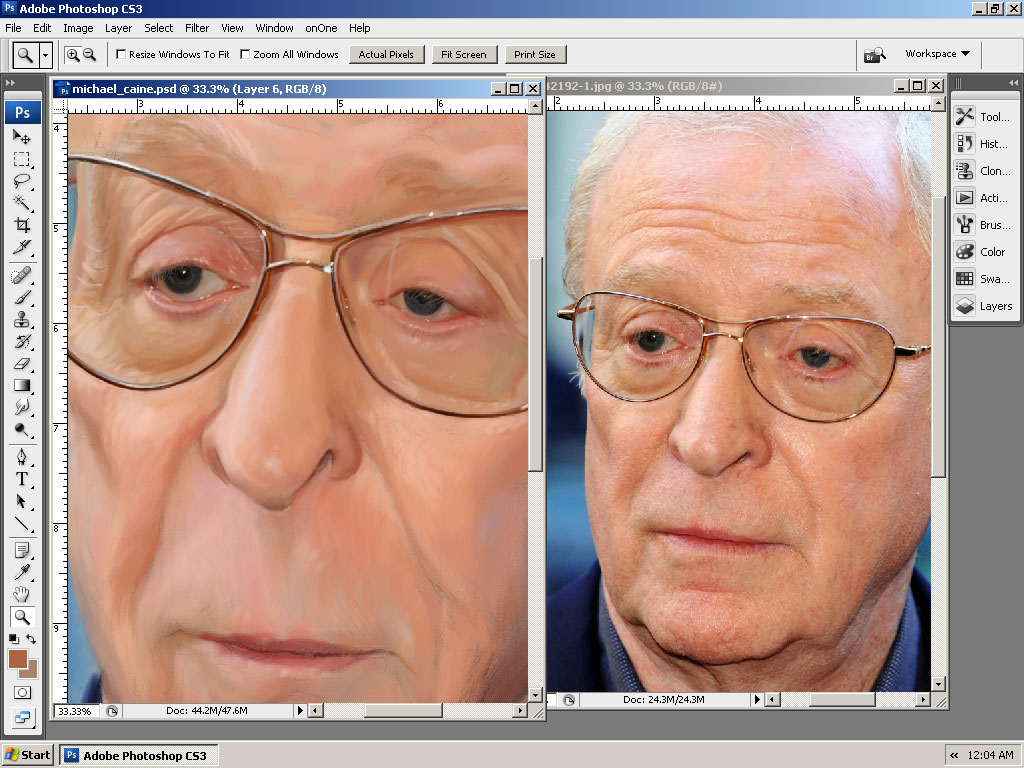
Task: Click Zoom Out icon in options bar
Action: (x=89, y=55)
